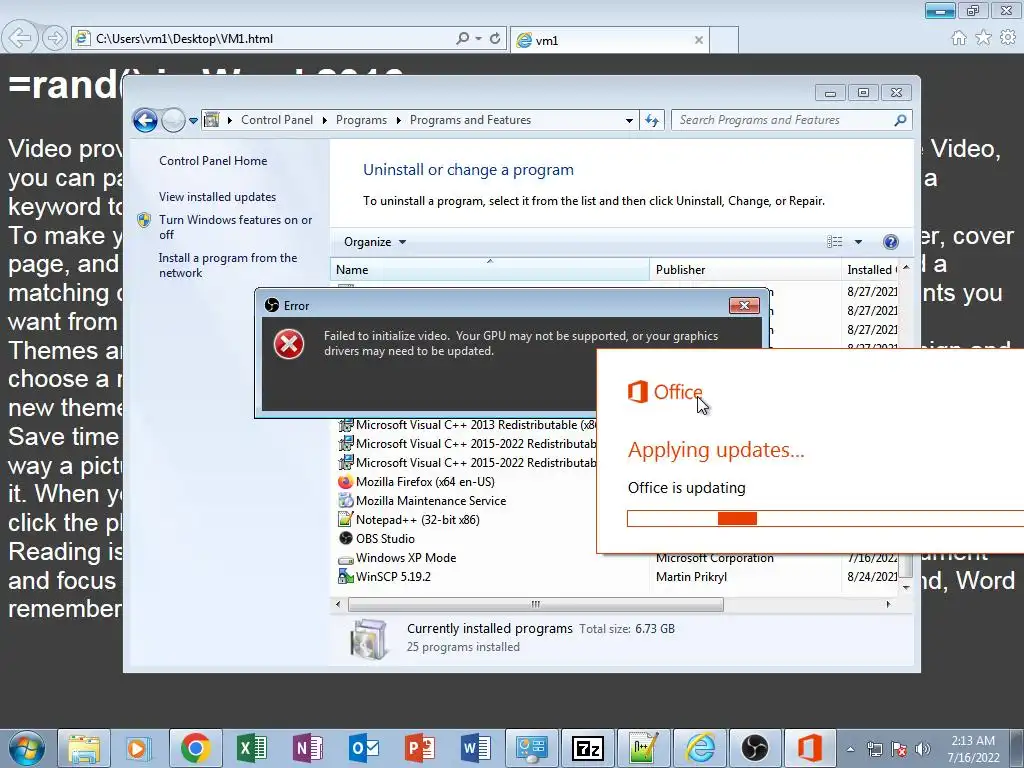Open Outlook from the taskbar

pyautogui.click(x=364, y=748)
